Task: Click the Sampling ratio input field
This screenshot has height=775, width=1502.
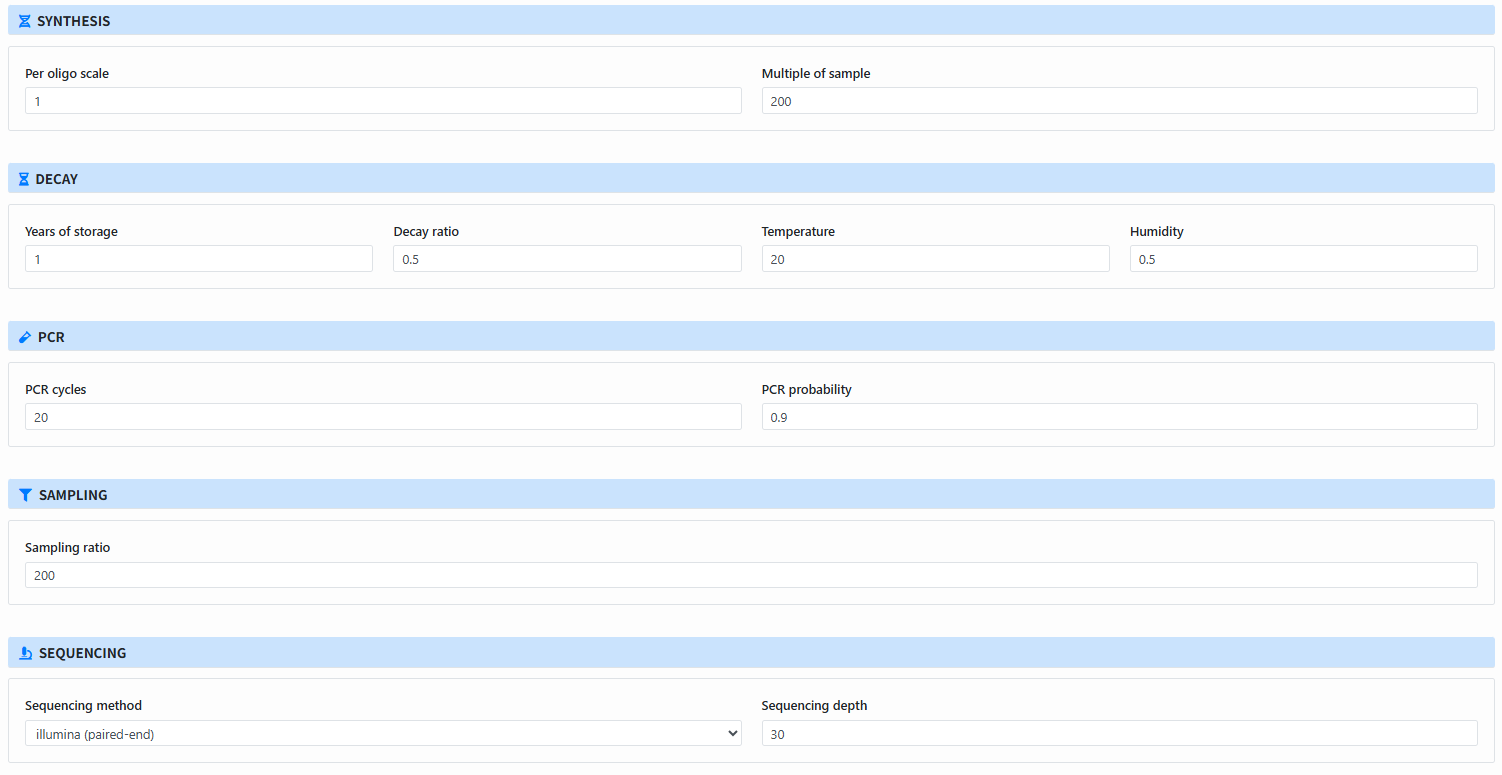Action: point(750,574)
